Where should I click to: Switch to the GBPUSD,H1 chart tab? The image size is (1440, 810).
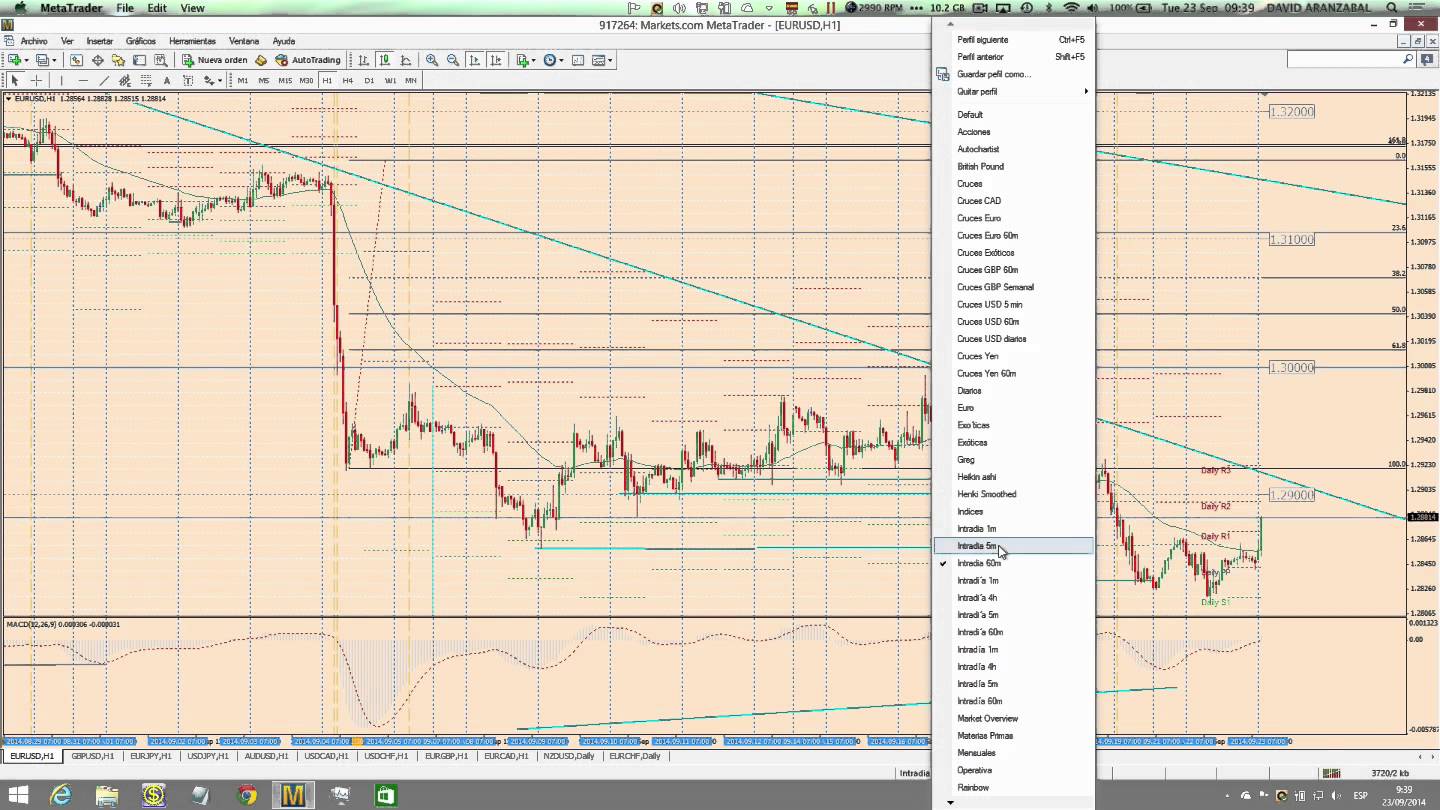[x=92, y=756]
